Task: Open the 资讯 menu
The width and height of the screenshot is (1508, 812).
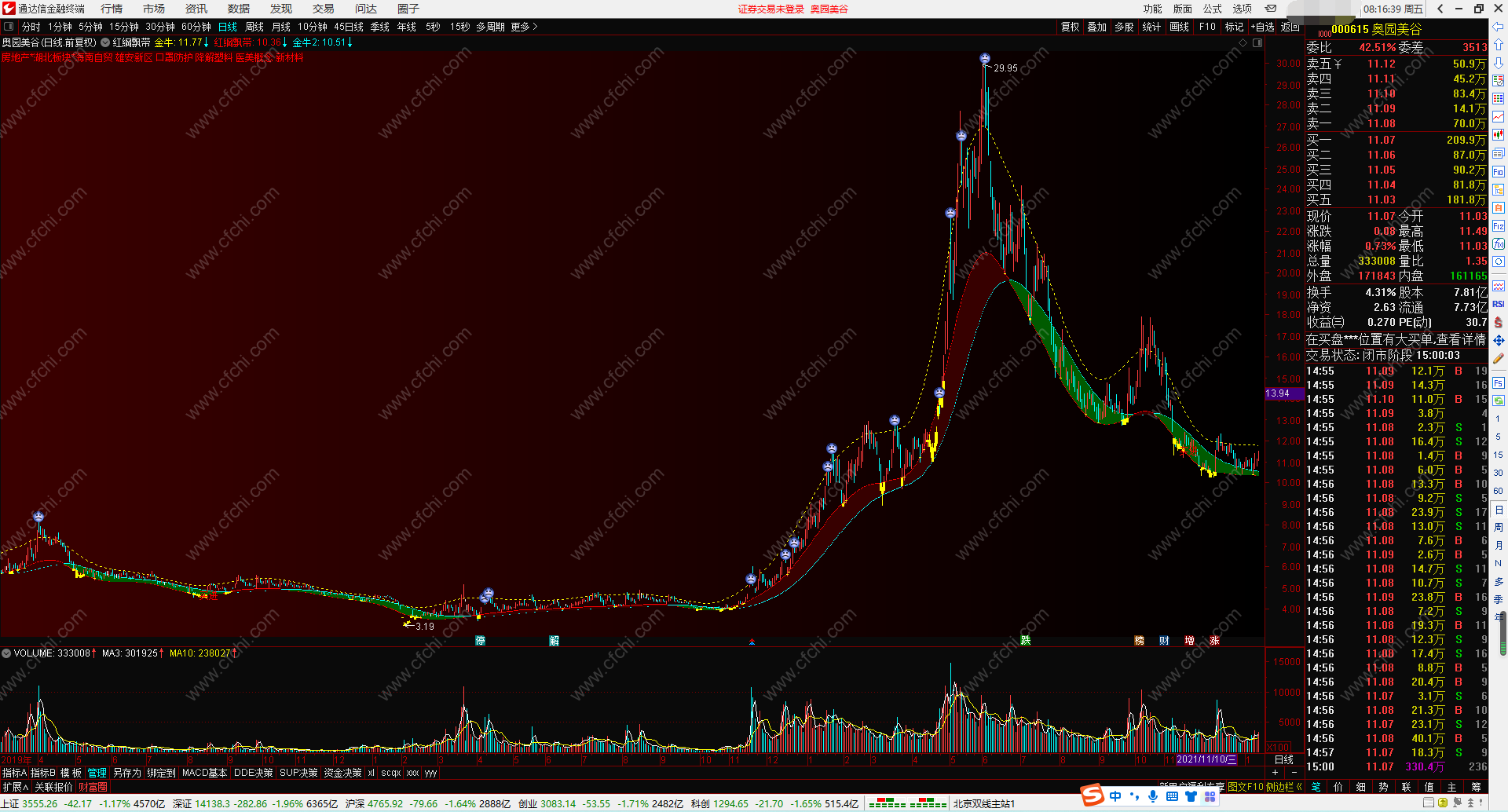Action: pos(196,9)
